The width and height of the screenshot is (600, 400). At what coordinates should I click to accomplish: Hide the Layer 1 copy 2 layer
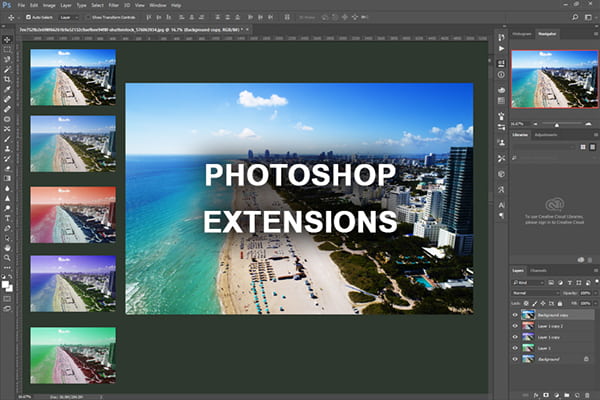(515, 326)
